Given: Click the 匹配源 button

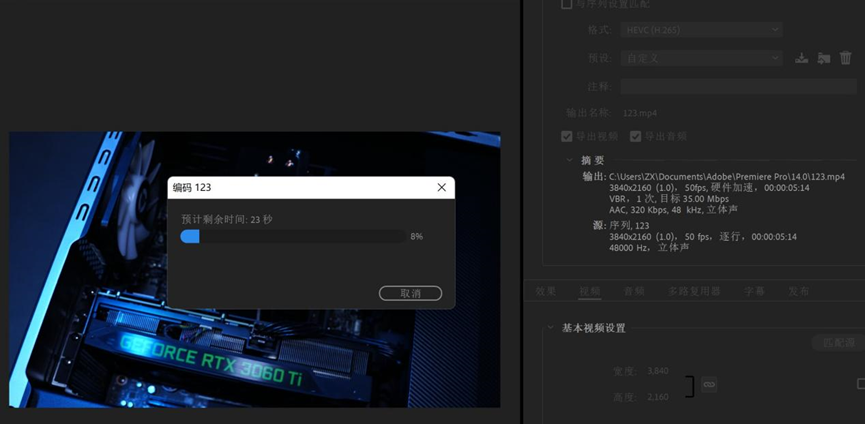Looking at the screenshot, I should tap(839, 343).
